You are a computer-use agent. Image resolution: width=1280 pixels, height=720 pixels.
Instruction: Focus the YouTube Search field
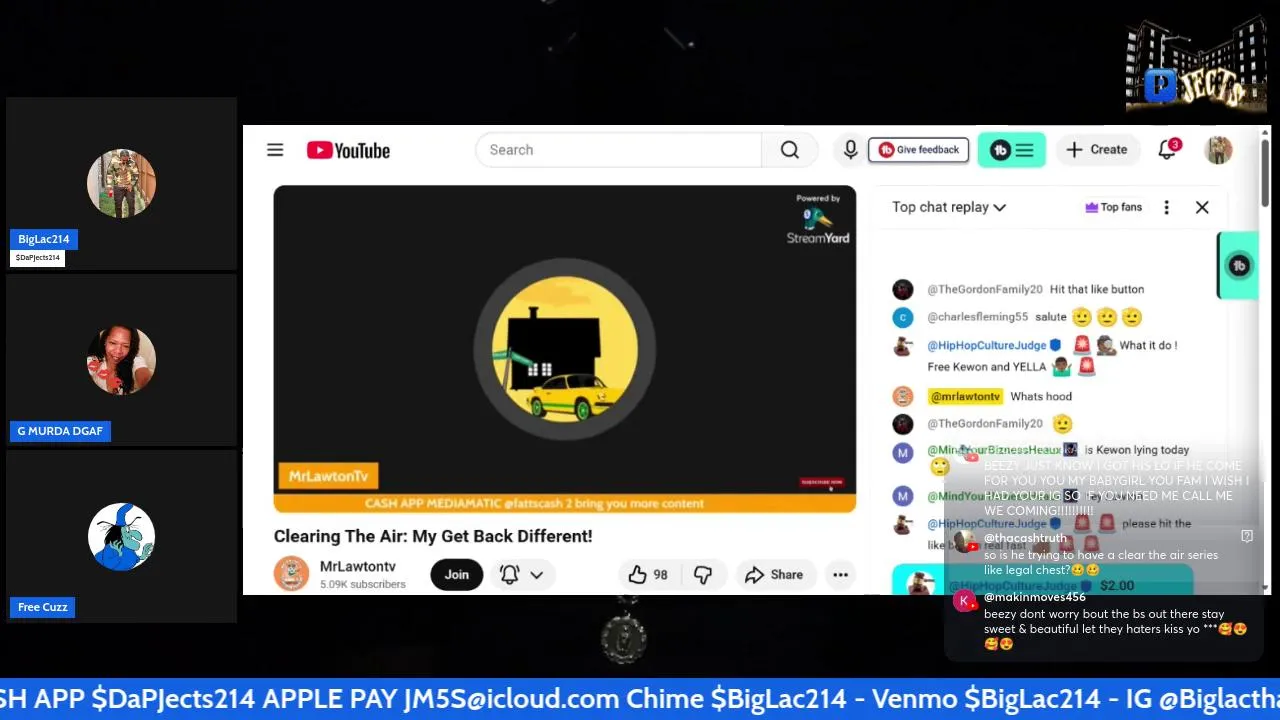[x=618, y=150]
